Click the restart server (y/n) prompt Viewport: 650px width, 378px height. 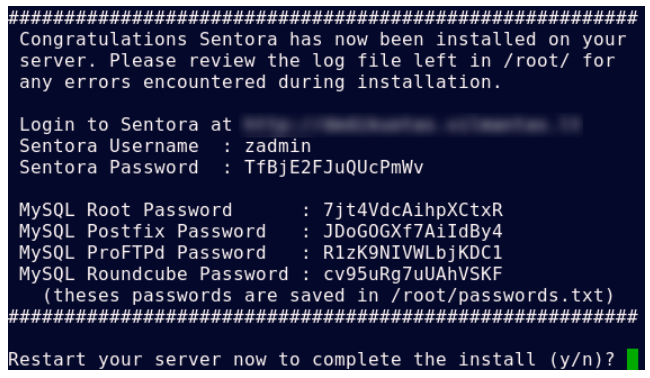(312, 359)
